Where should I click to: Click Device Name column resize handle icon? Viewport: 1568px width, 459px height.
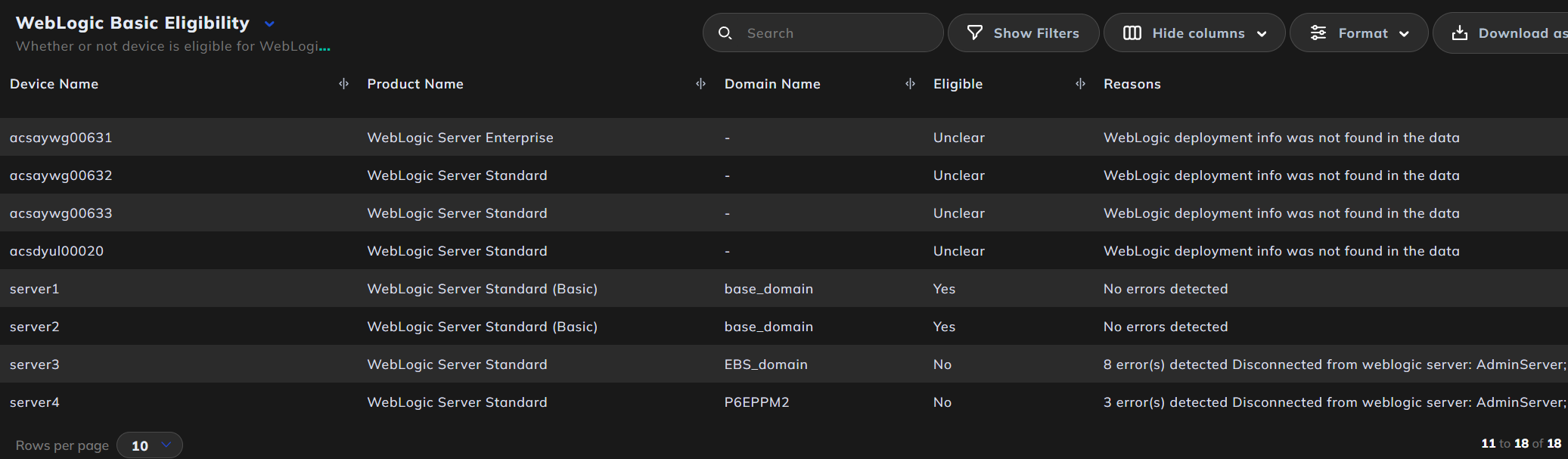(x=343, y=84)
